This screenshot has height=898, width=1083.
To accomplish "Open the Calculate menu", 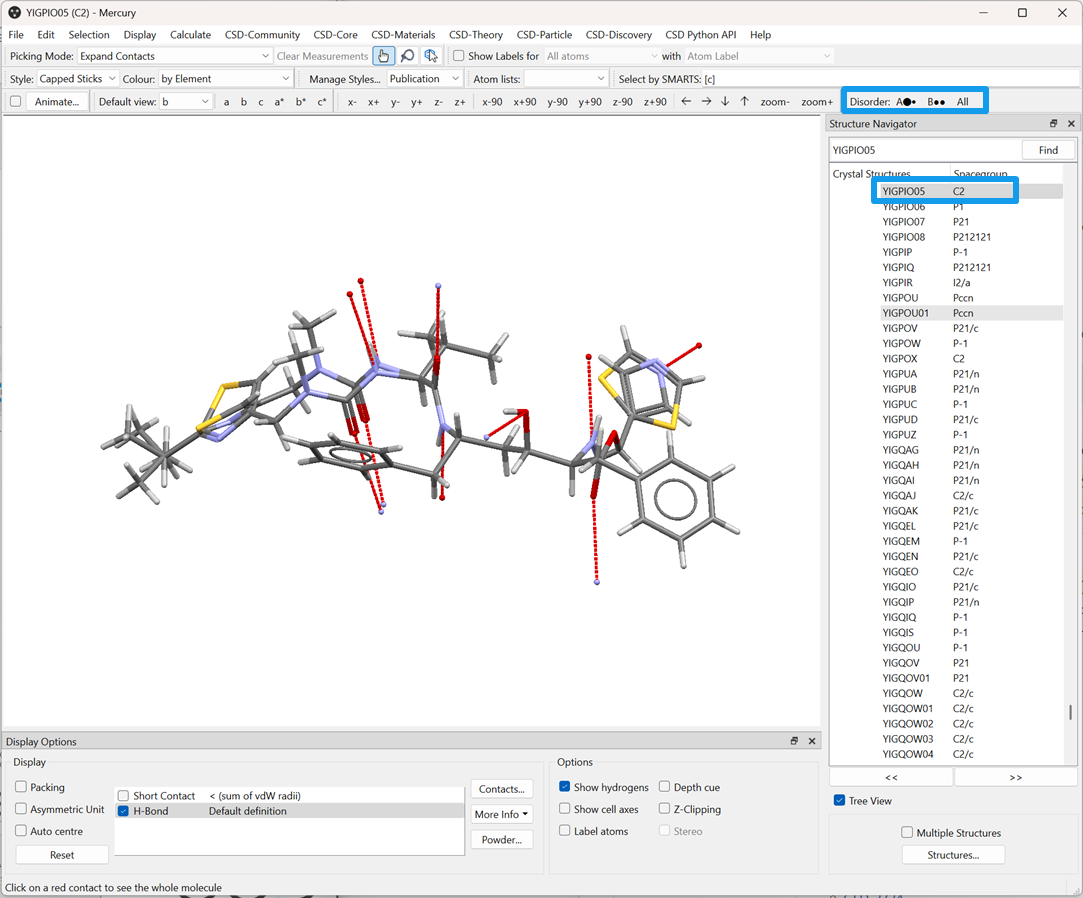I will pyautogui.click(x=190, y=35).
